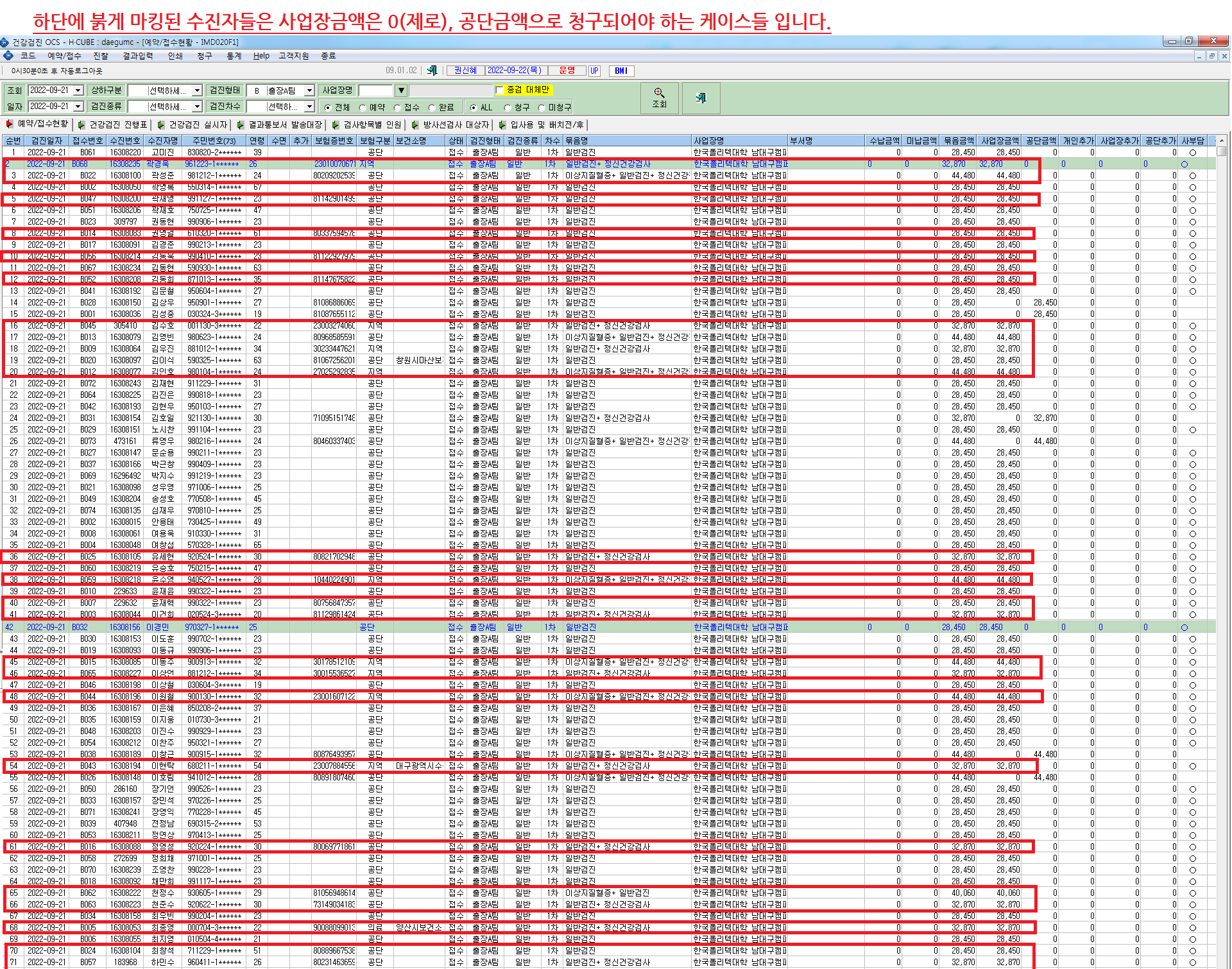Viewport: 1232px width, 969px height.
Task: Click the BMI button in status bar
Action: [x=621, y=71]
